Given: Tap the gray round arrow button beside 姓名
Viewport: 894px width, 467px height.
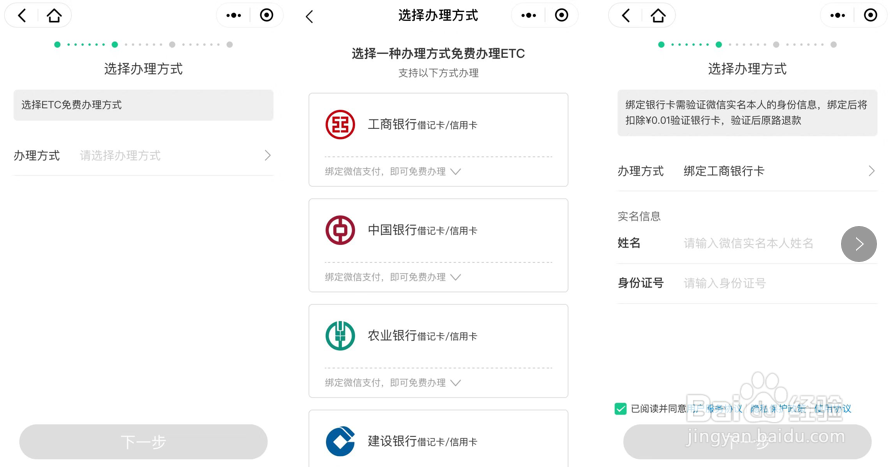Looking at the screenshot, I should click(x=859, y=244).
